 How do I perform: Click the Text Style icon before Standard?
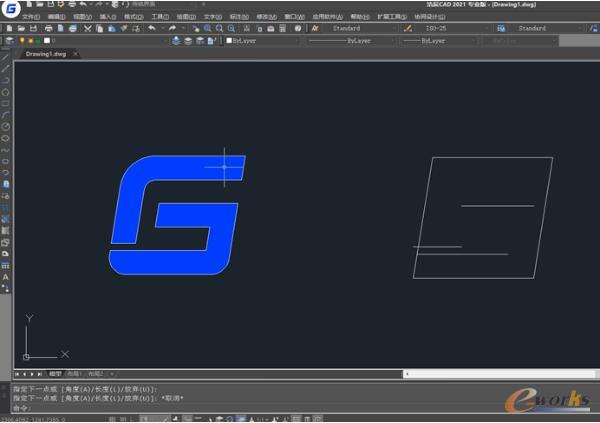coord(315,28)
